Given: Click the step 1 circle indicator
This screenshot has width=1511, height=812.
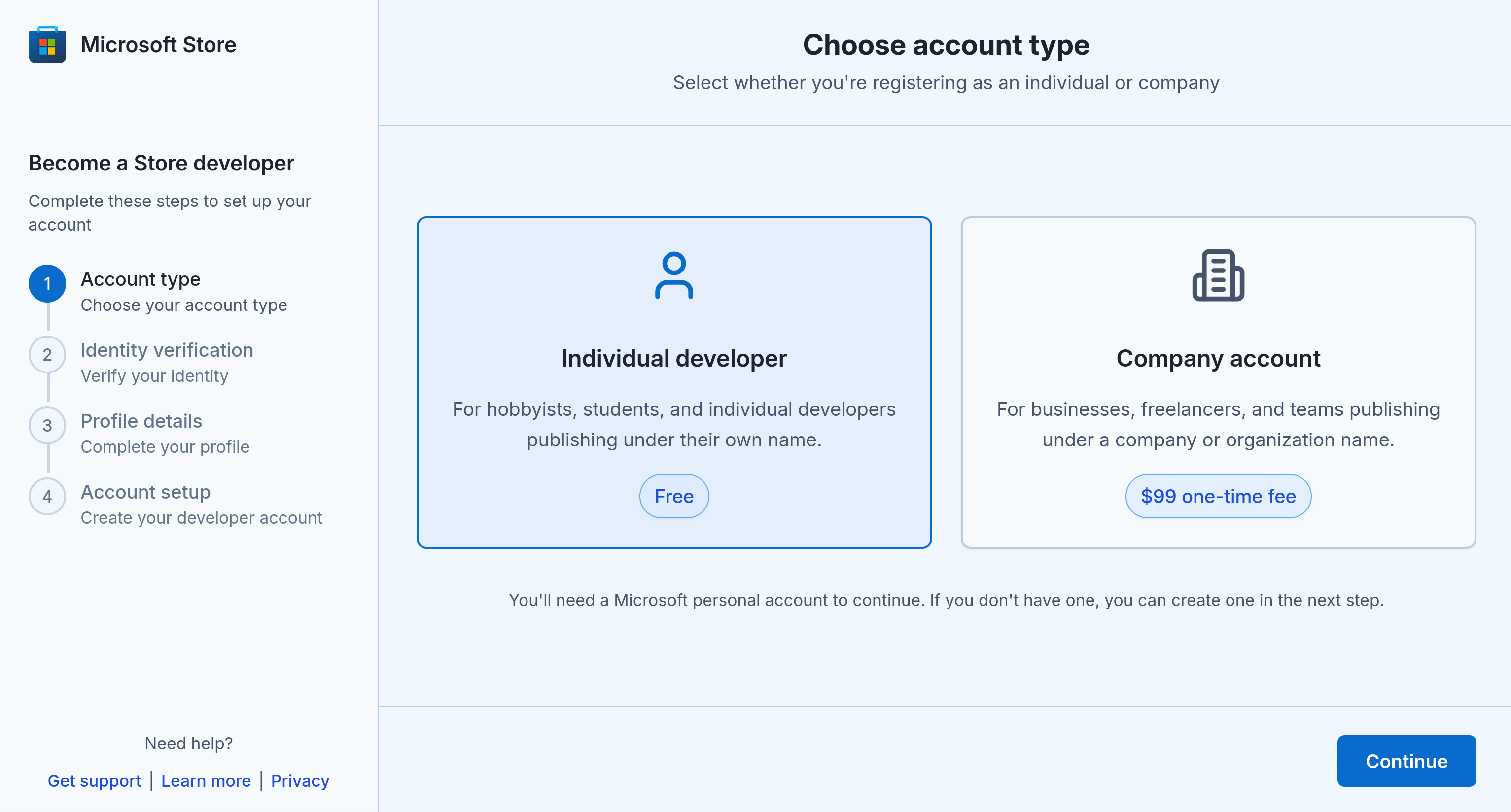Looking at the screenshot, I should coord(47,284).
